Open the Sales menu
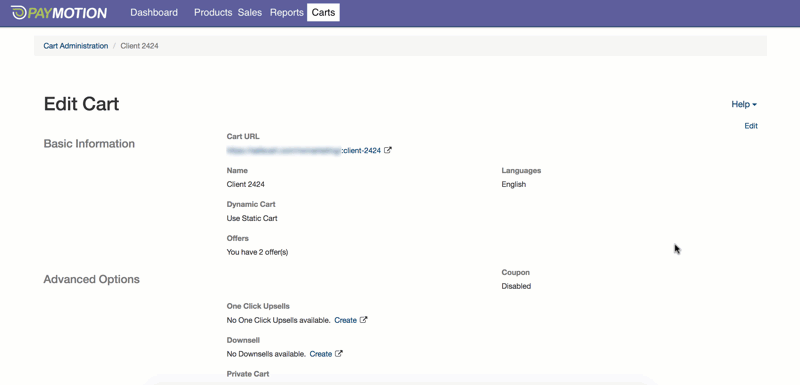This screenshot has width=800, height=385. click(249, 13)
